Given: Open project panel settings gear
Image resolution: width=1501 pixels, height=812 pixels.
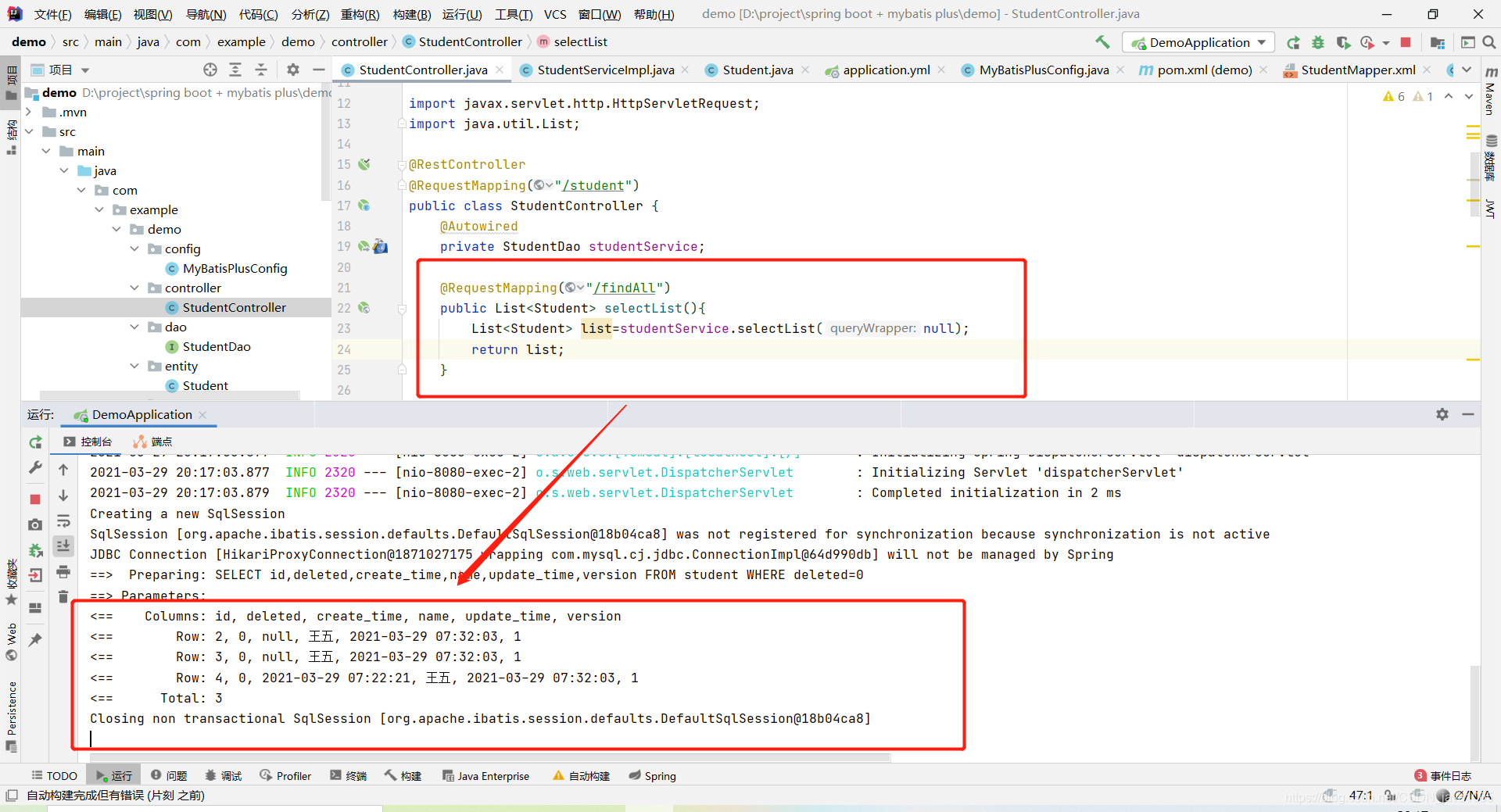Looking at the screenshot, I should pyautogui.click(x=293, y=70).
